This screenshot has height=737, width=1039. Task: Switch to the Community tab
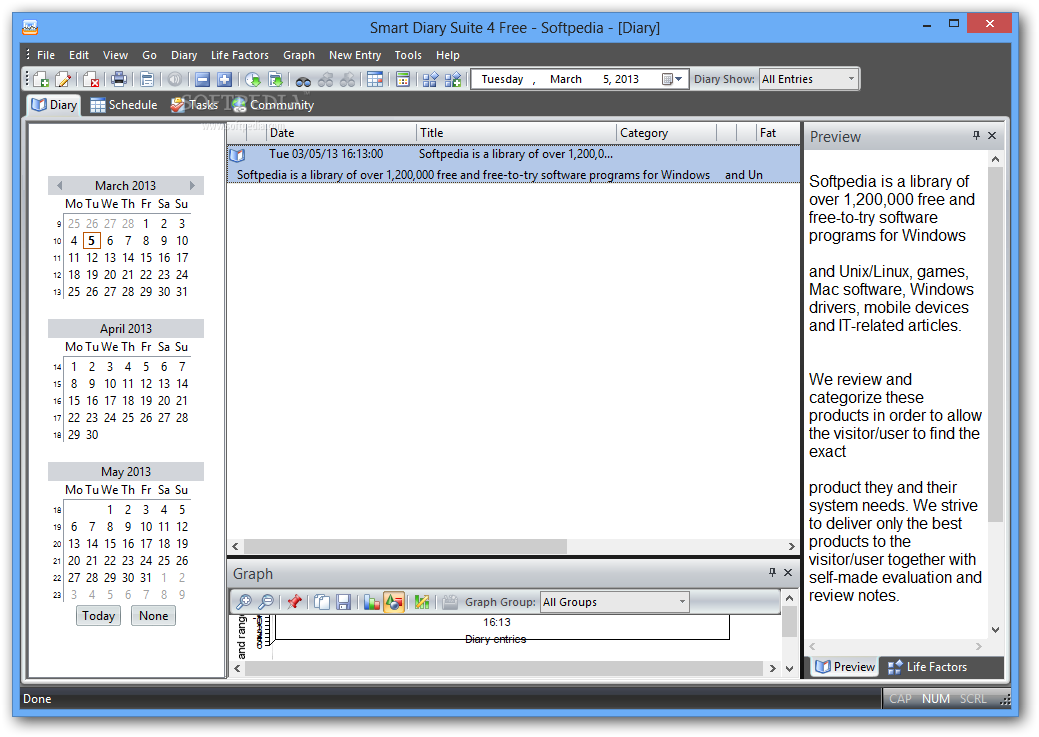click(x=272, y=105)
